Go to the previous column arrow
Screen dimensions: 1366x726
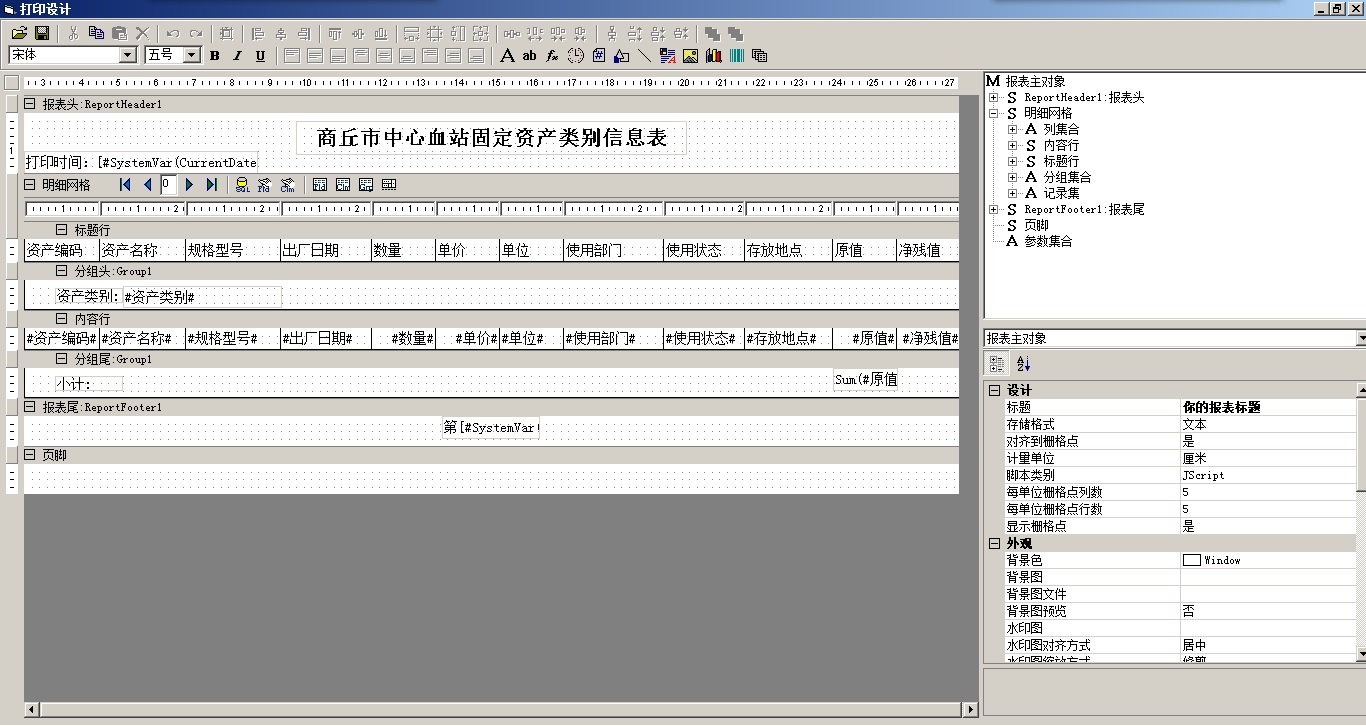pos(148,185)
